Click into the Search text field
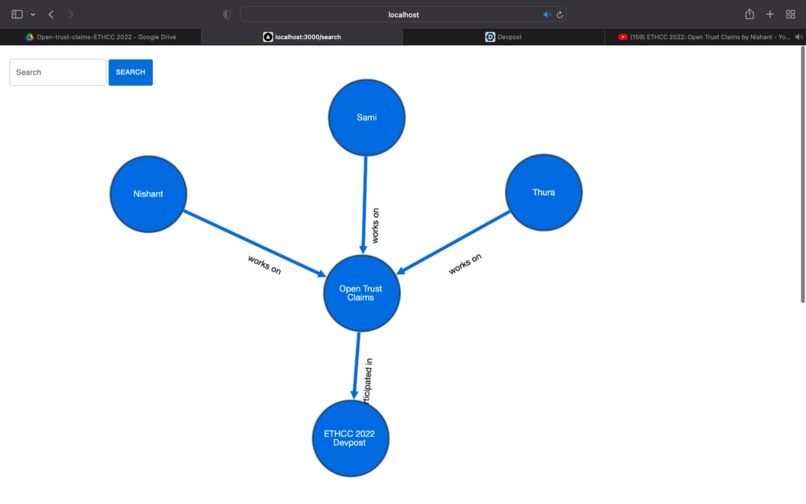806x504 pixels. click(58, 72)
